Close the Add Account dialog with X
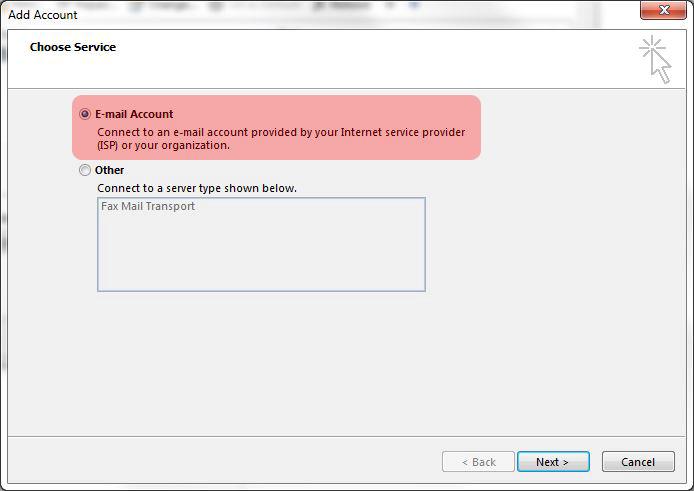The height and width of the screenshot is (491, 694). tap(663, 10)
